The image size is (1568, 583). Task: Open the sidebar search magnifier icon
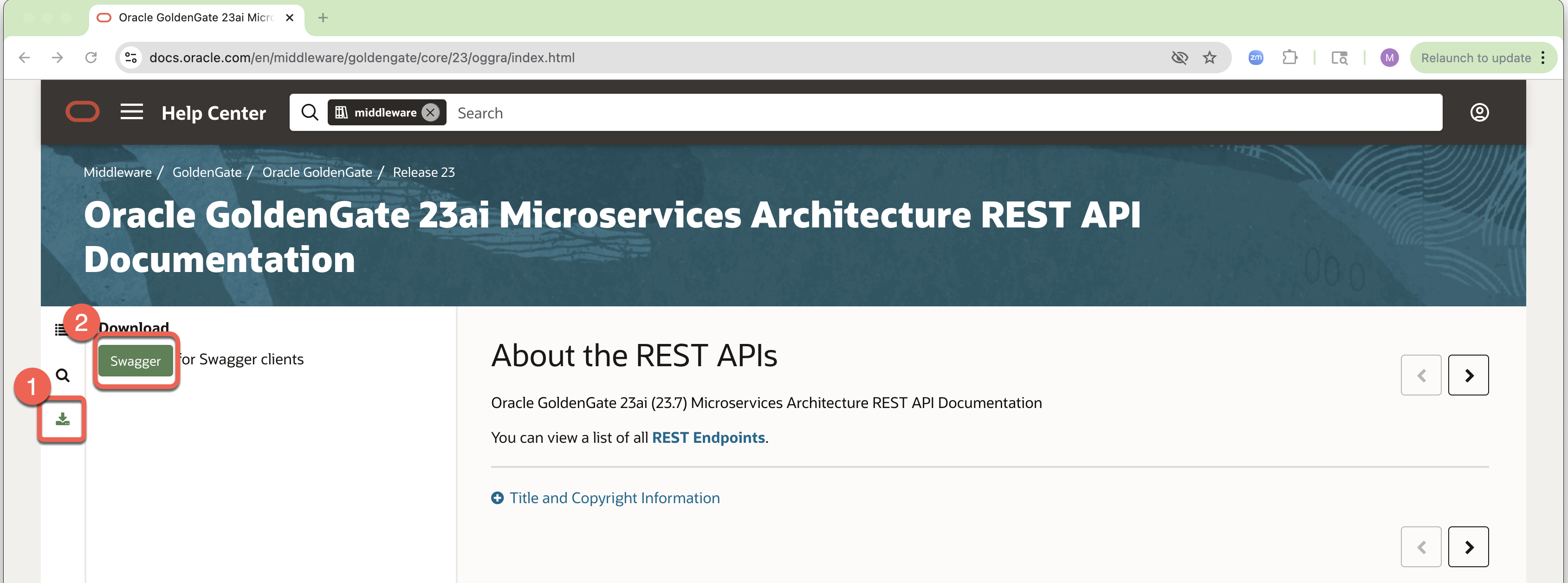pyautogui.click(x=62, y=375)
